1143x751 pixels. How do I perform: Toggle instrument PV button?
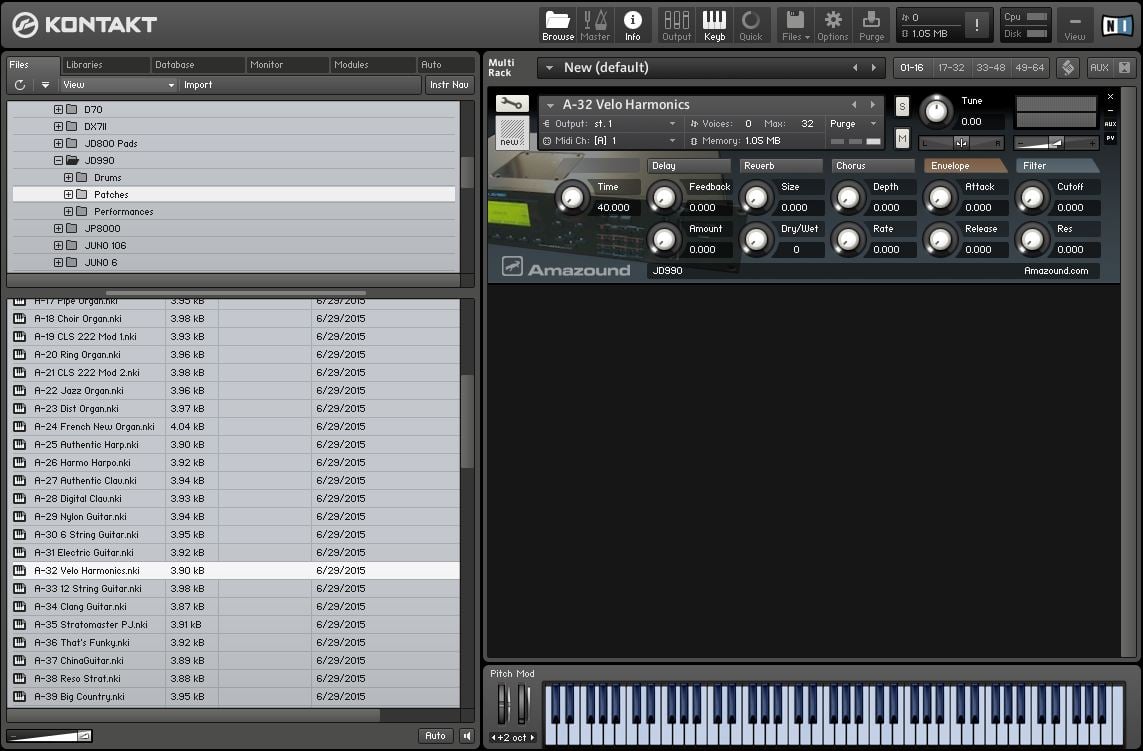pyautogui.click(x=1110, y=138)
